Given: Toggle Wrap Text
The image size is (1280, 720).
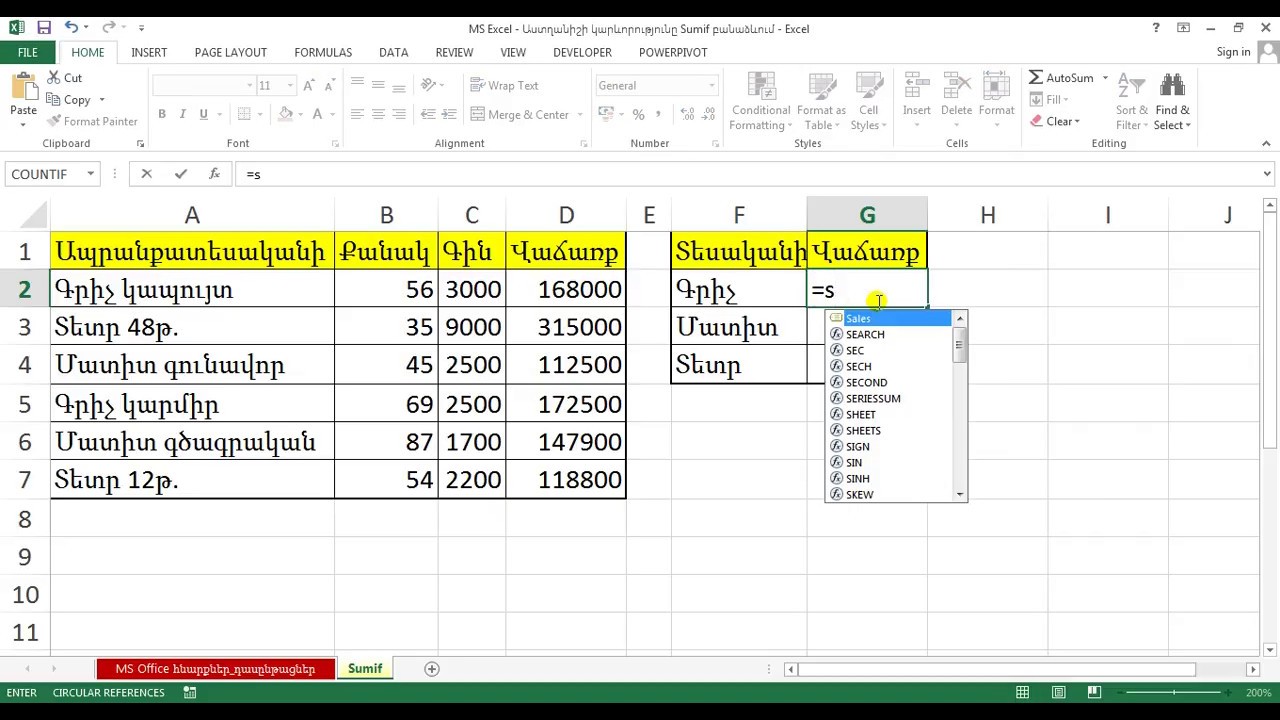Looking at the screenshot, I should [505, 85].
